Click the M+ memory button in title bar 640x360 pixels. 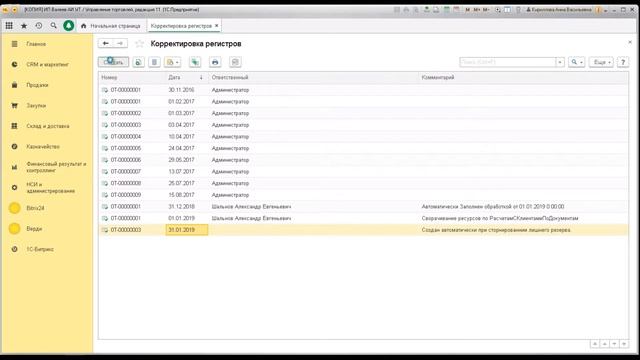477,9
